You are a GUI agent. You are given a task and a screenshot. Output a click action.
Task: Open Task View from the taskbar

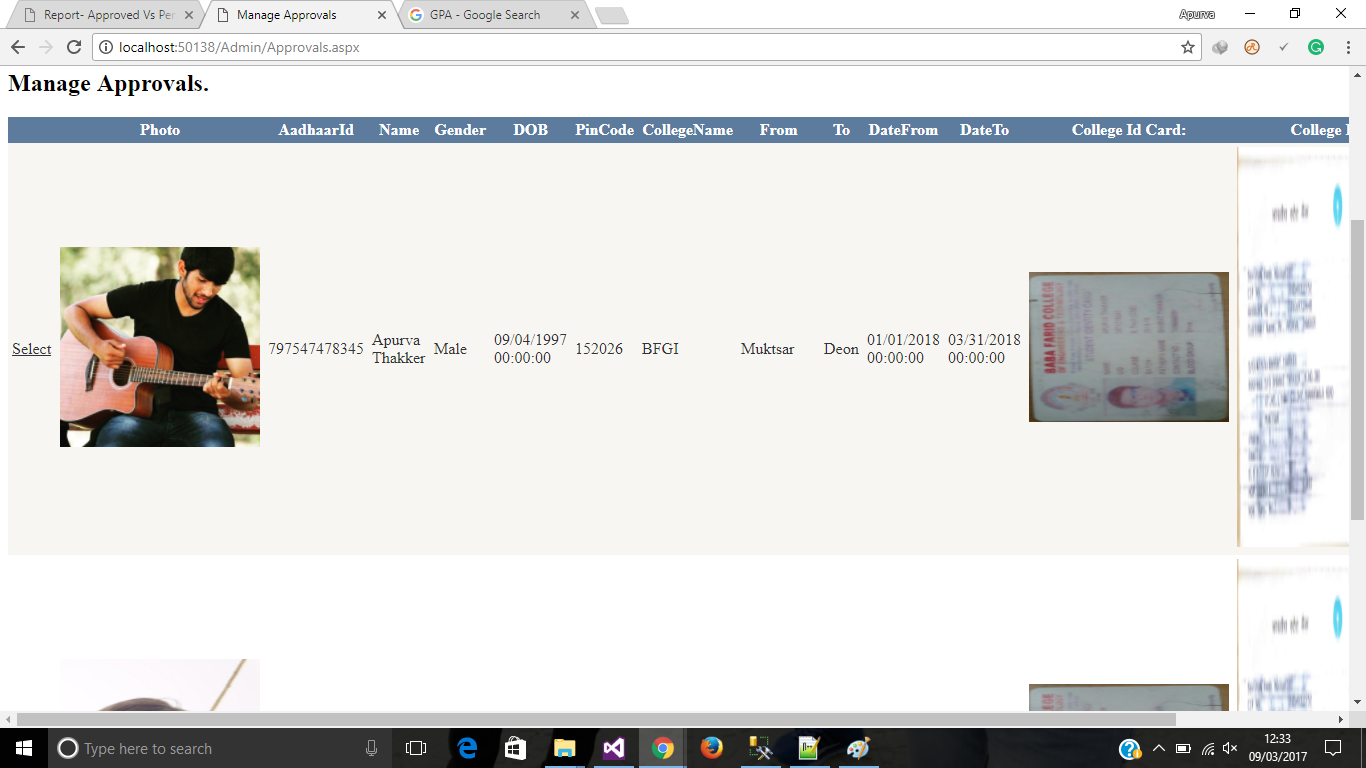(x=416, y=748)
